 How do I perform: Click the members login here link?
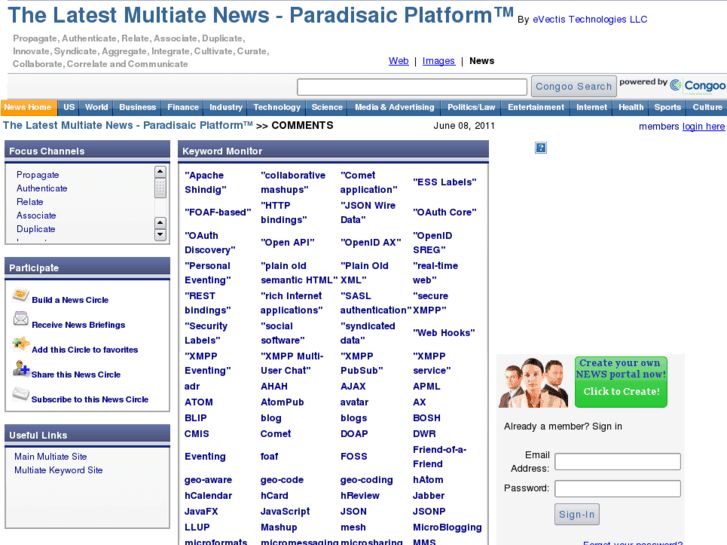[x=703, y=126]
